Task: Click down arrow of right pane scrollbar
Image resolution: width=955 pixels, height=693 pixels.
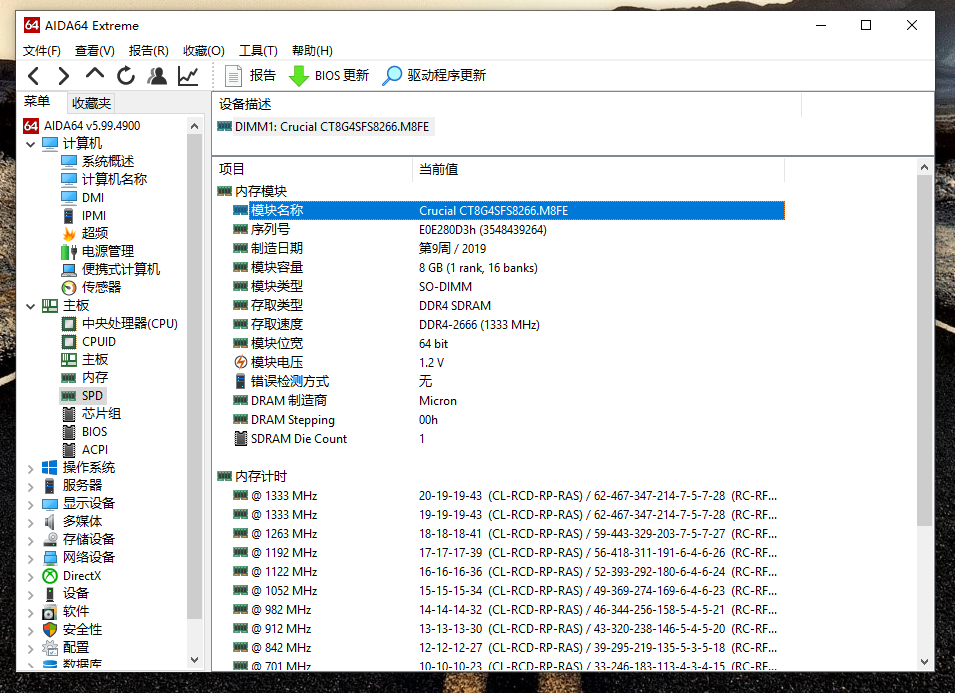Action: [925, 662]
